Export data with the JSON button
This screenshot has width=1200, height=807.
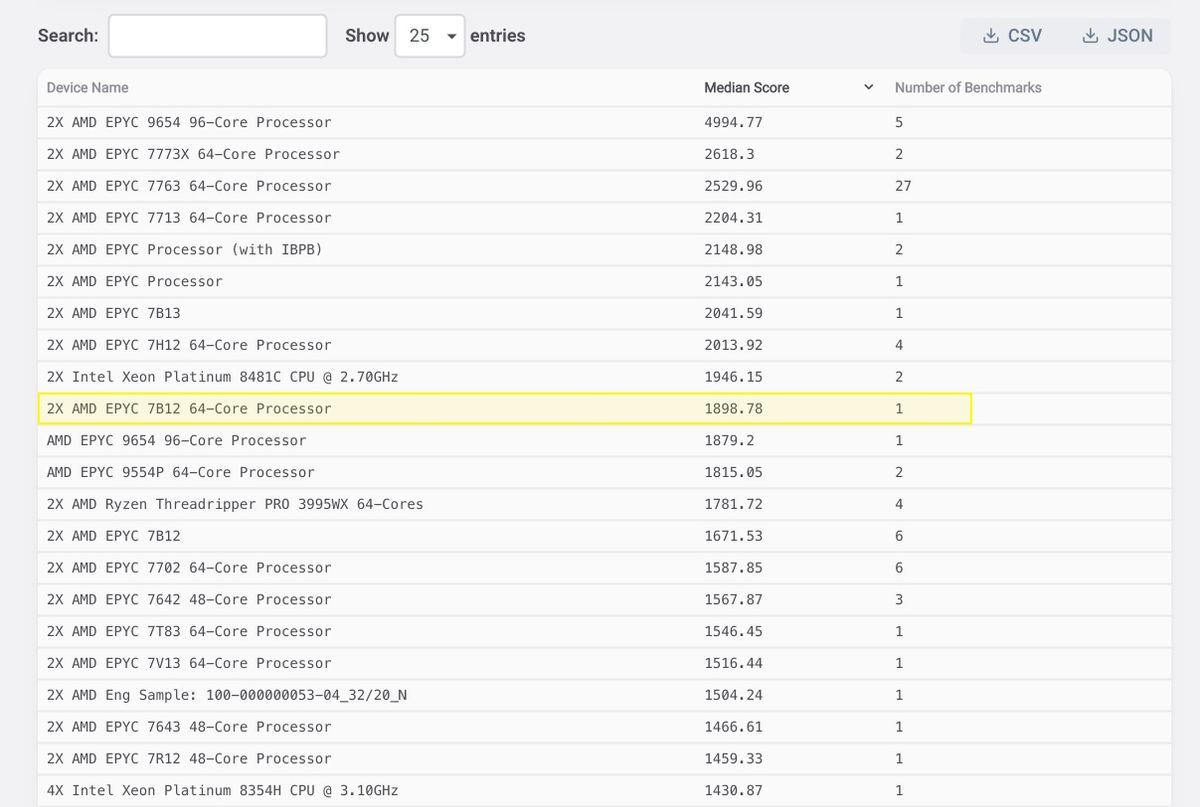point(1117,36)
